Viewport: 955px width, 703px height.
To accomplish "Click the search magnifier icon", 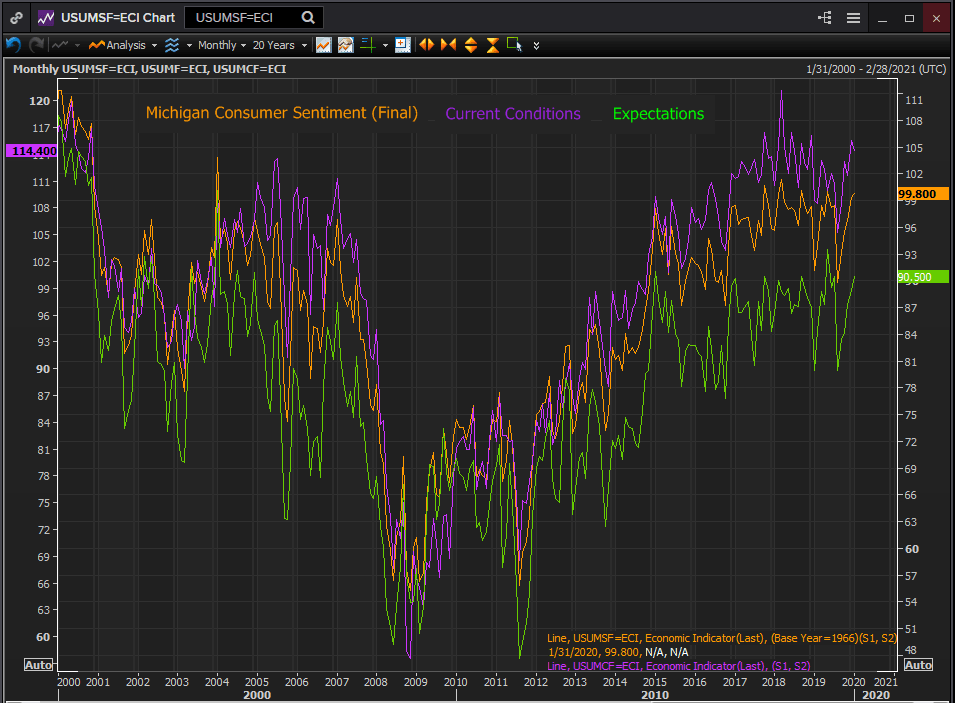I will (x=308, y=17).
